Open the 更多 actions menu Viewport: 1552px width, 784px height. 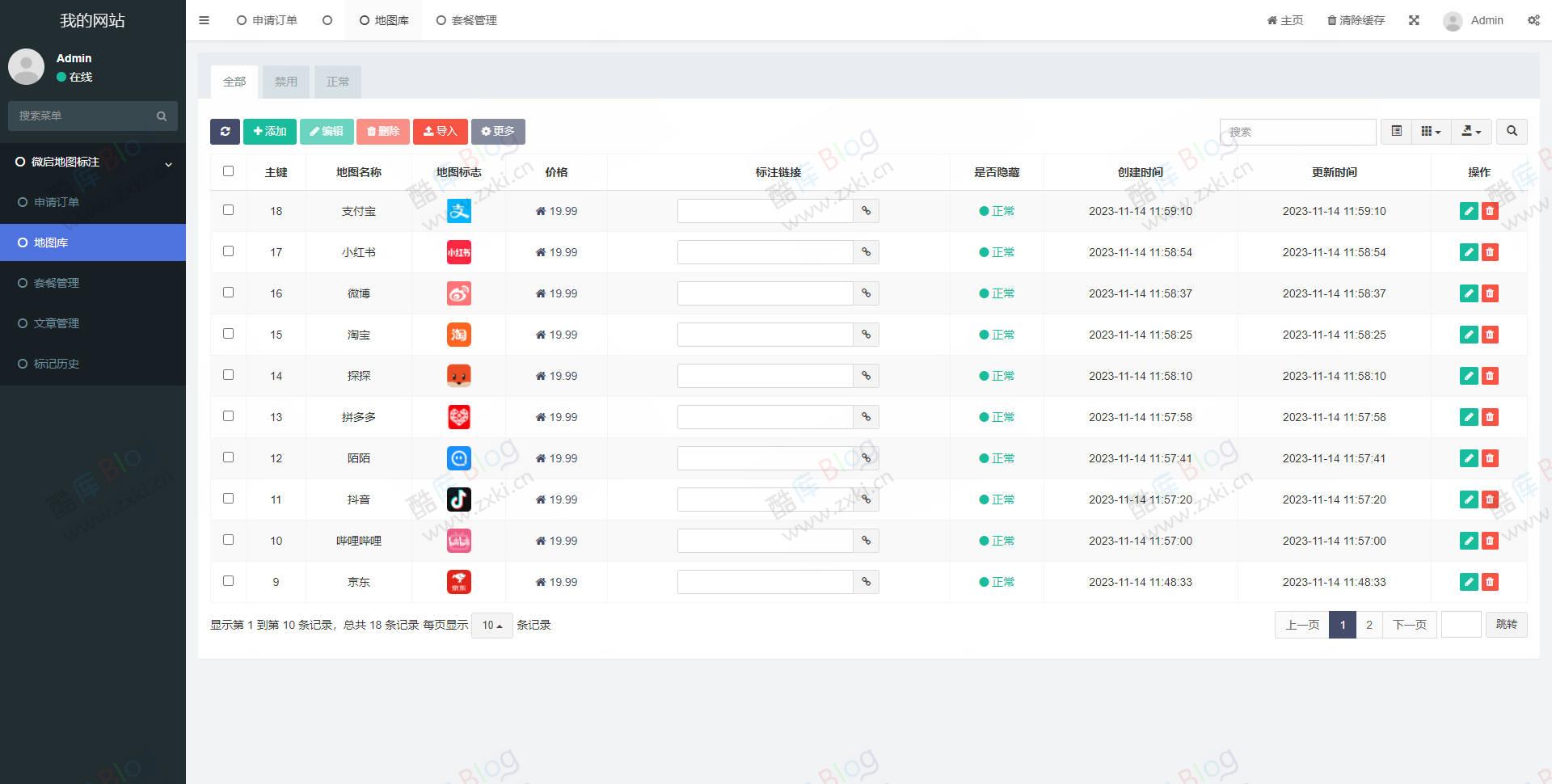click(x=497, y=131)
